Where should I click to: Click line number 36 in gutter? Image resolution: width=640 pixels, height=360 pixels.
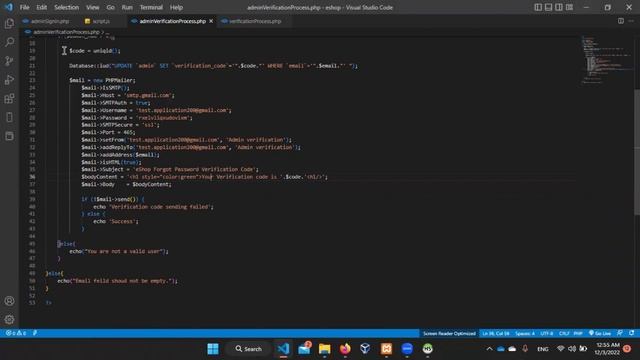[x=32, y=177]
